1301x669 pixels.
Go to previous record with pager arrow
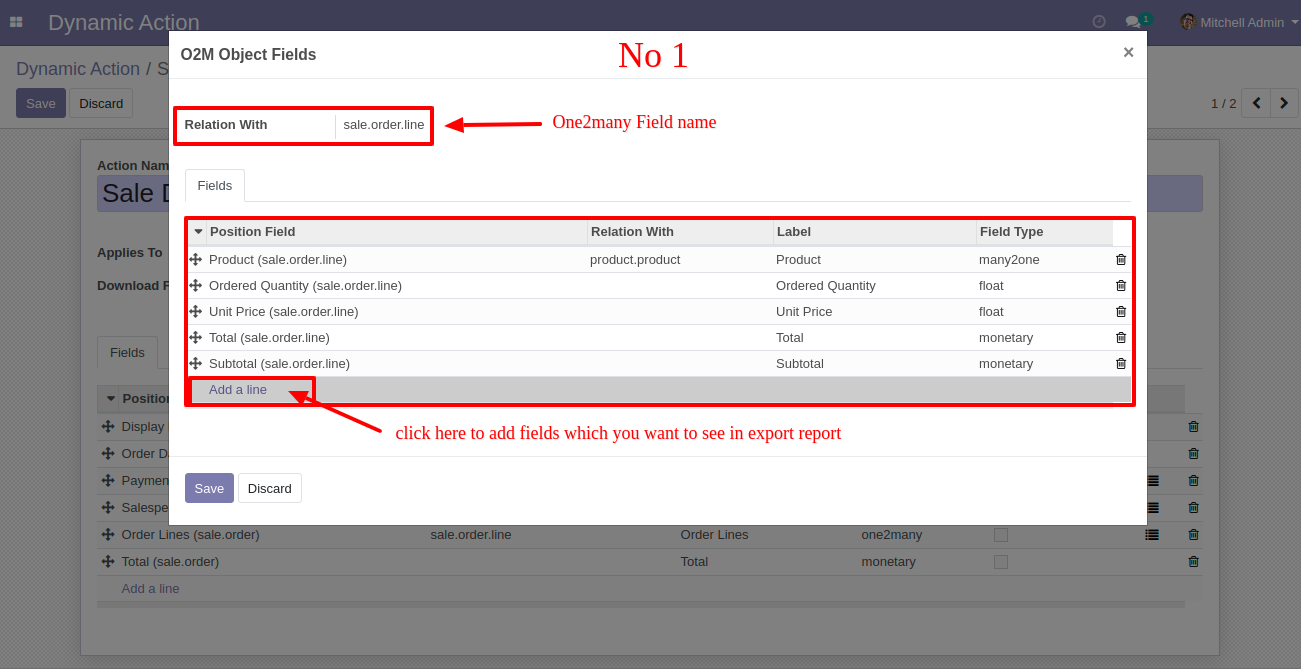1257,103
